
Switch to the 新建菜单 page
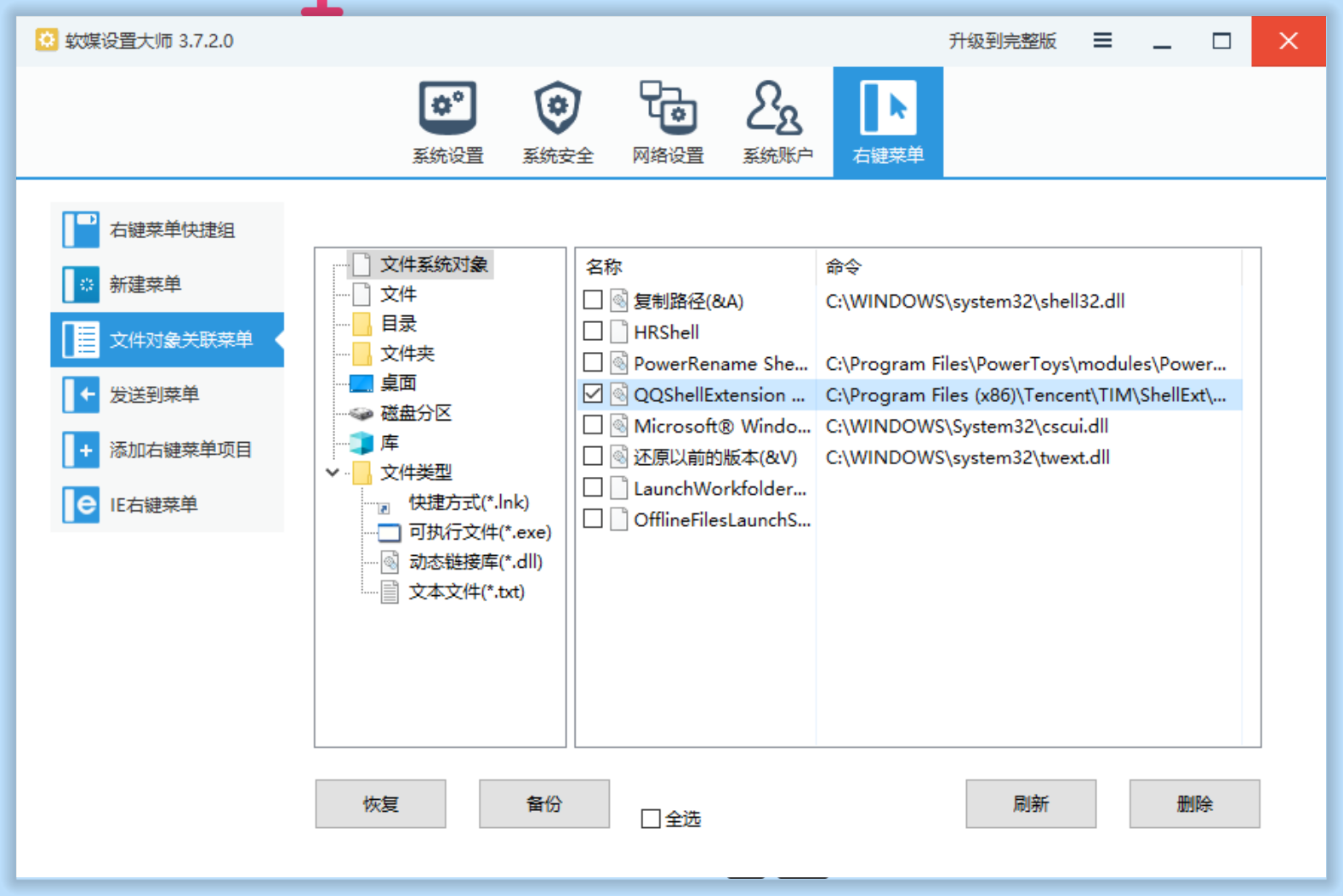pyautogui.click(x=167, y=285)
